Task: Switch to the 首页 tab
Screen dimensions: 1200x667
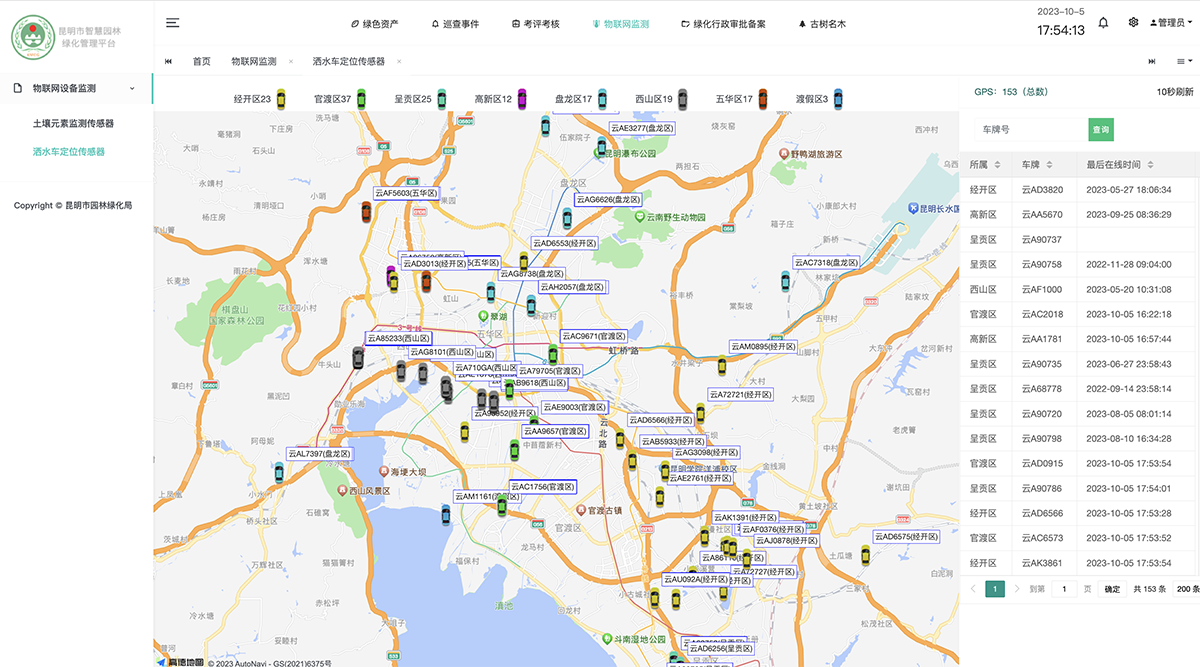Action: [x=202, y=62]
